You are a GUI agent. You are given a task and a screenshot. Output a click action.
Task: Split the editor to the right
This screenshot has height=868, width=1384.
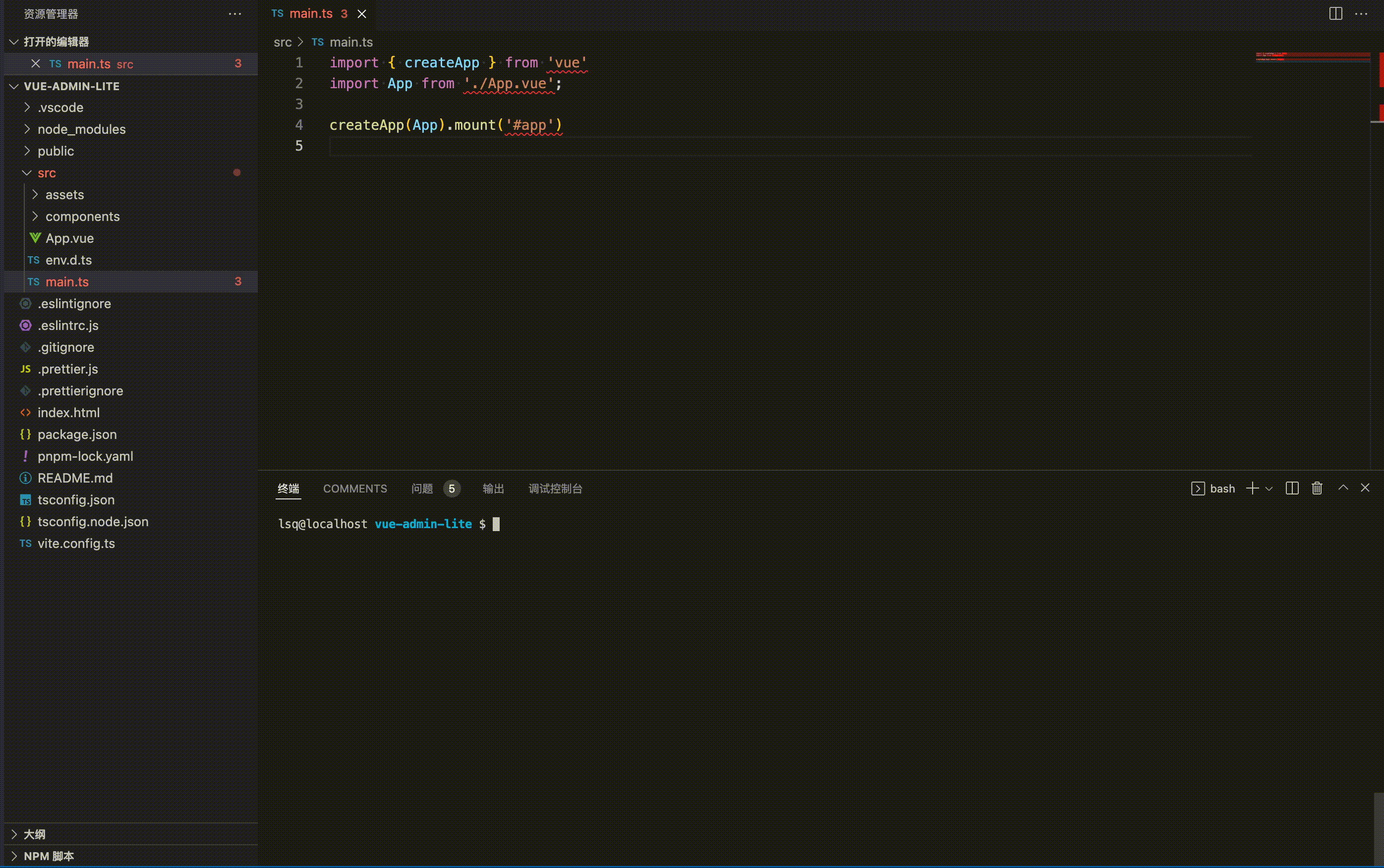coord(1336,14)
